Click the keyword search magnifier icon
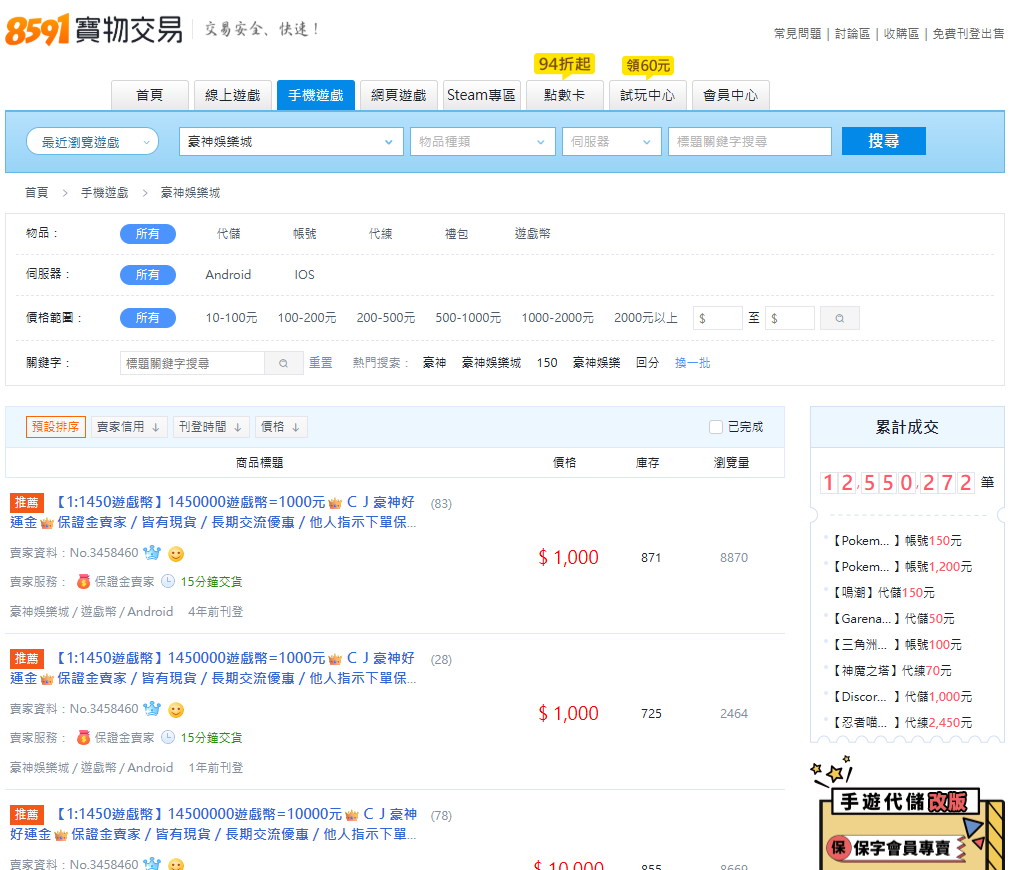The height and width of the screenshot is (870, 1011). 284,363
